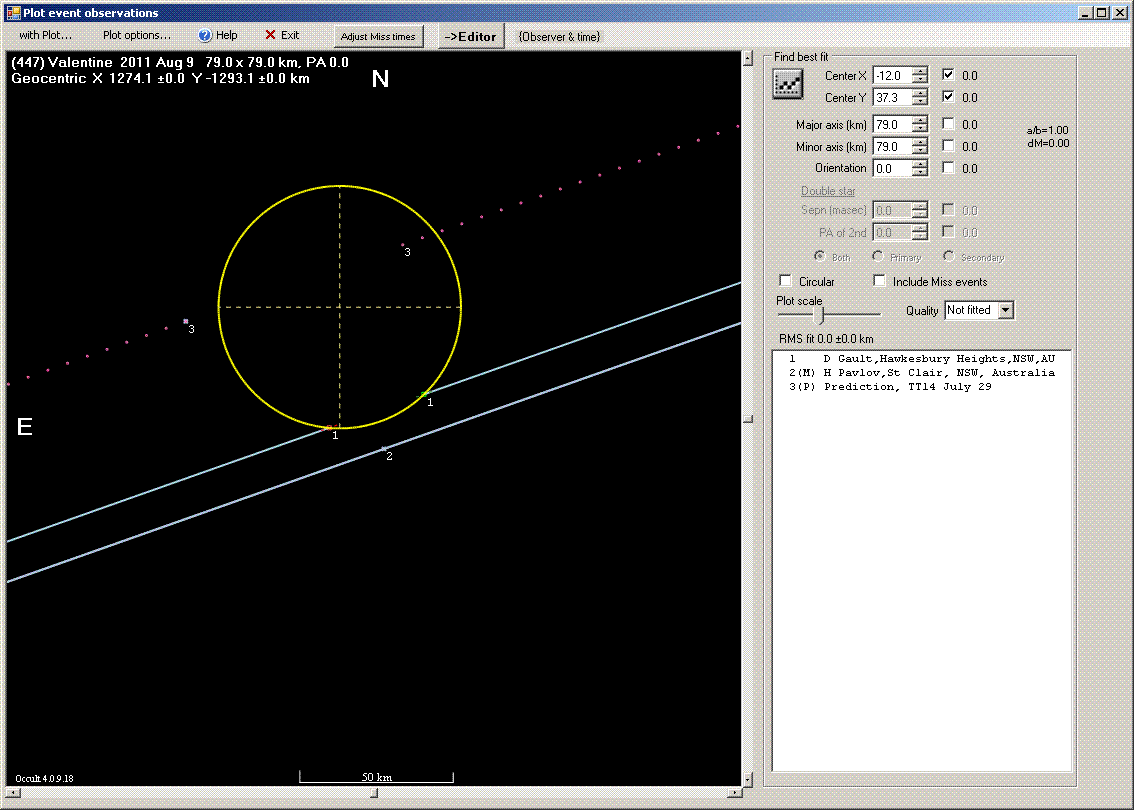Click the {Observer & time} button

pos(559,37)
